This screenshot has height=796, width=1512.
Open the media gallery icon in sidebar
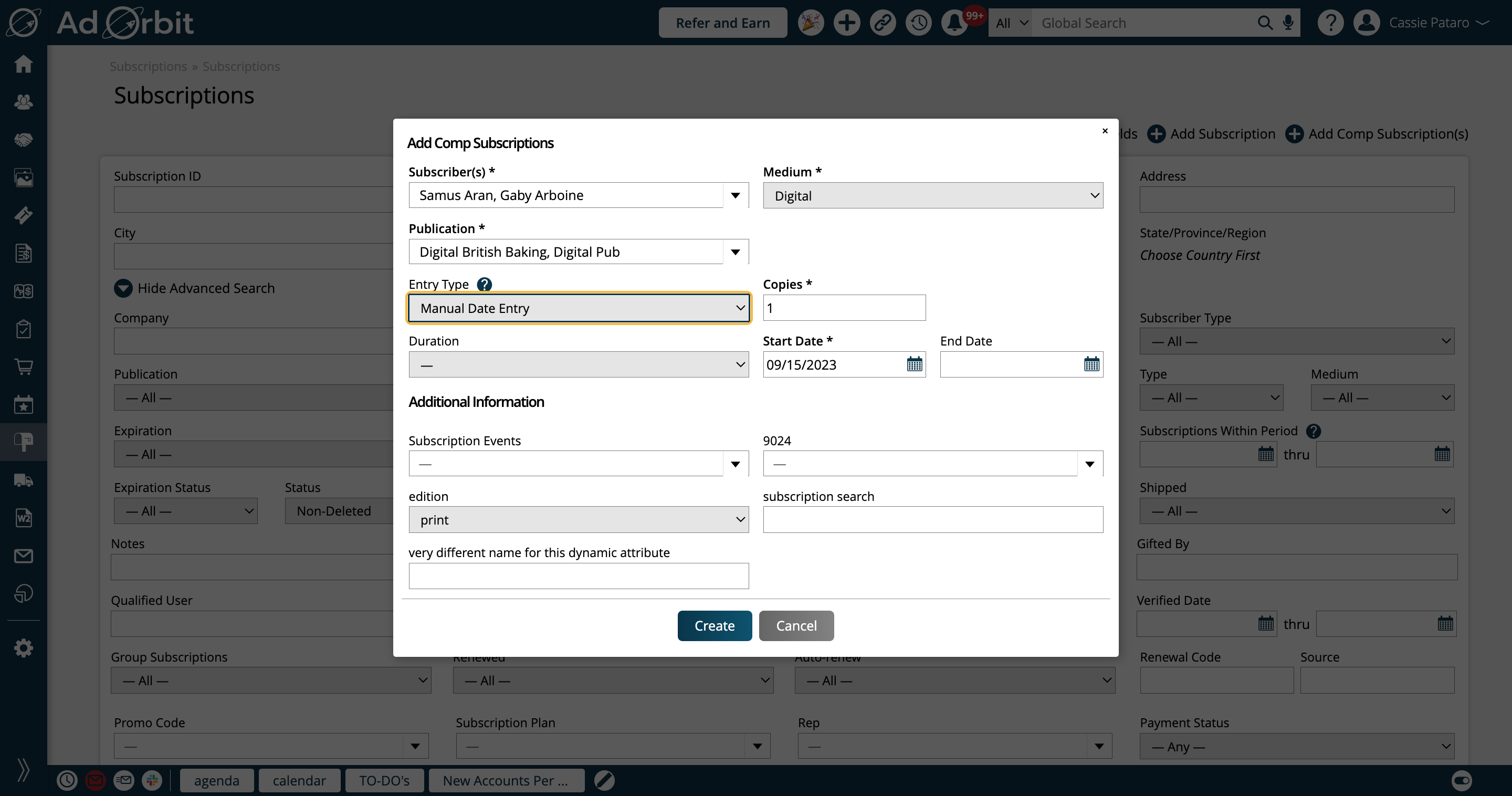(24, 177)
